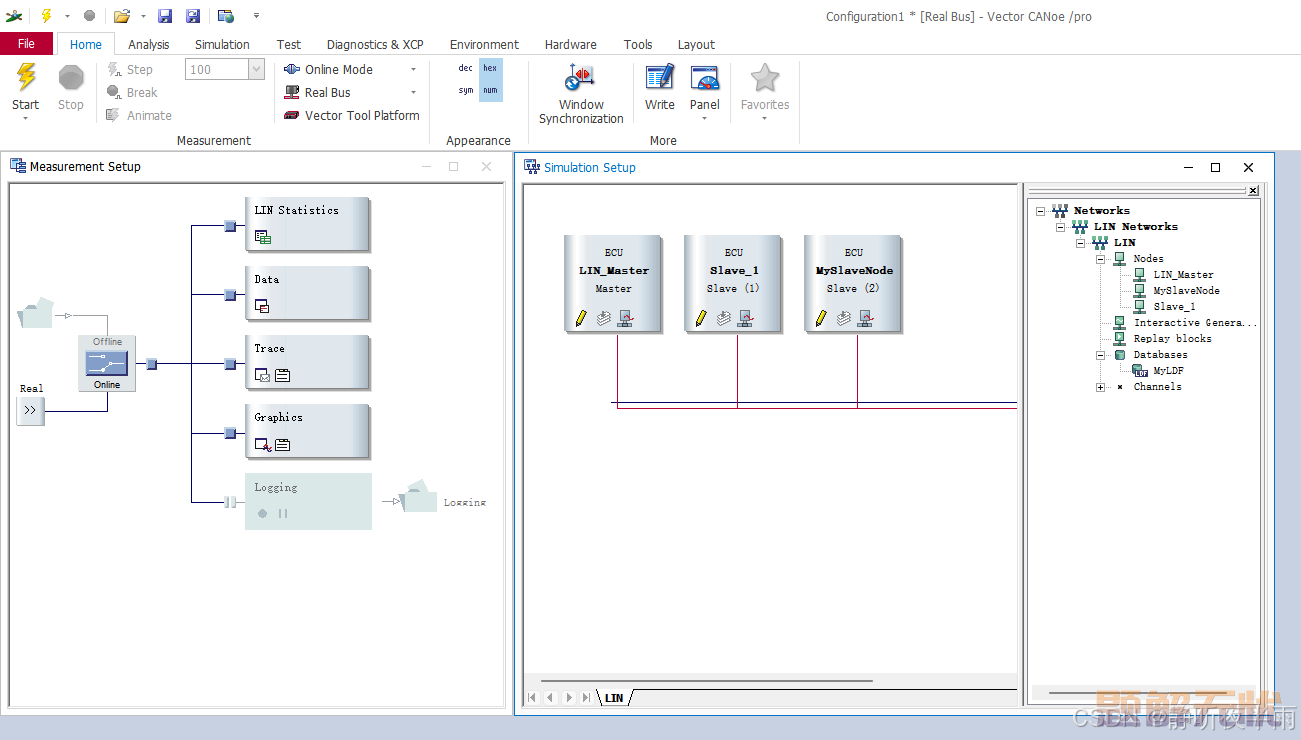
Task: Open the Diagnostics & XCP tab
Action: click(x=375, y=44)
